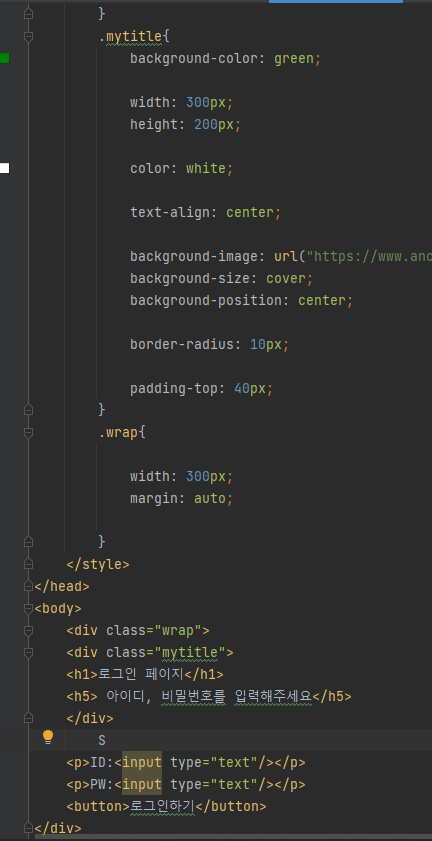Click the highlighted input tag on PW line
Screen dimensions: 432x841
pyautogui.click(x=142, y=784)
